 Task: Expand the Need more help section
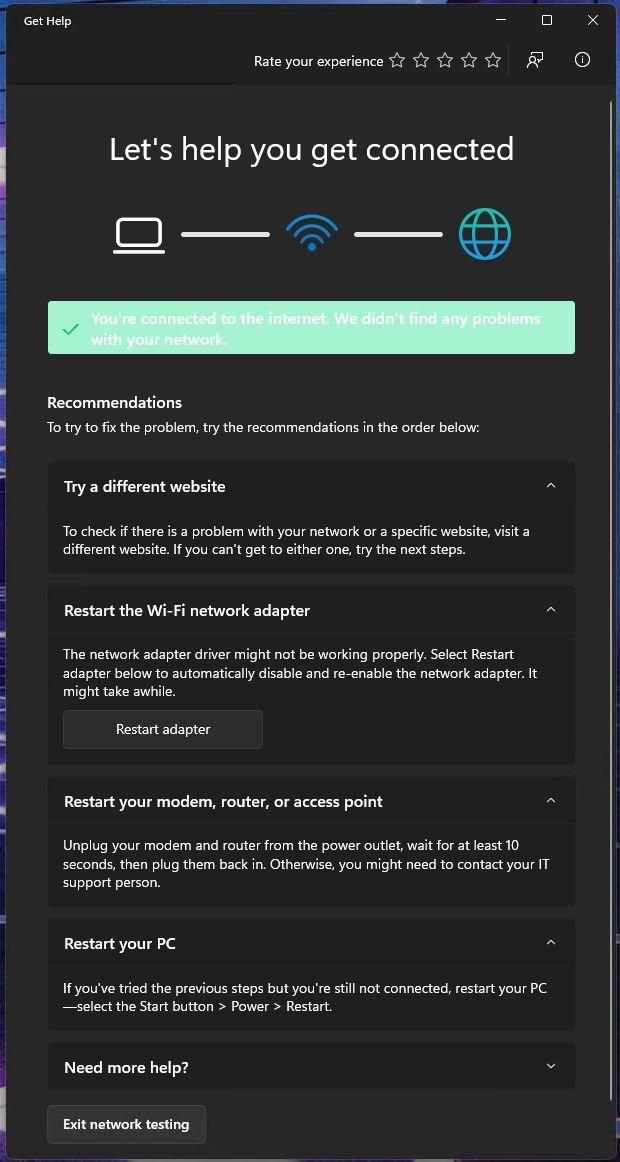click(550, 1066)
